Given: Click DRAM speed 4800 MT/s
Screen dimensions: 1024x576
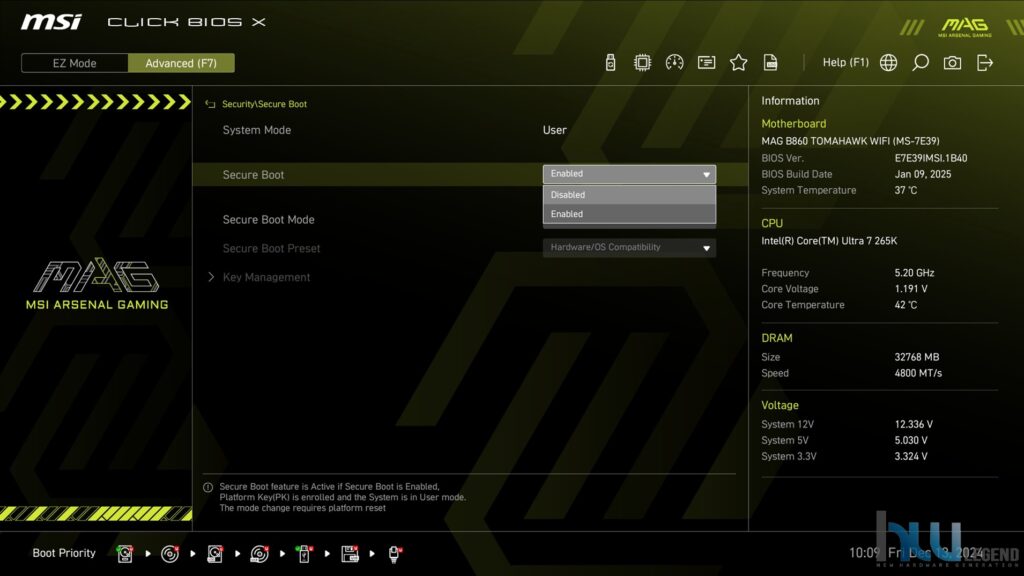Looking at the screenshot, I should coord(918,374).
